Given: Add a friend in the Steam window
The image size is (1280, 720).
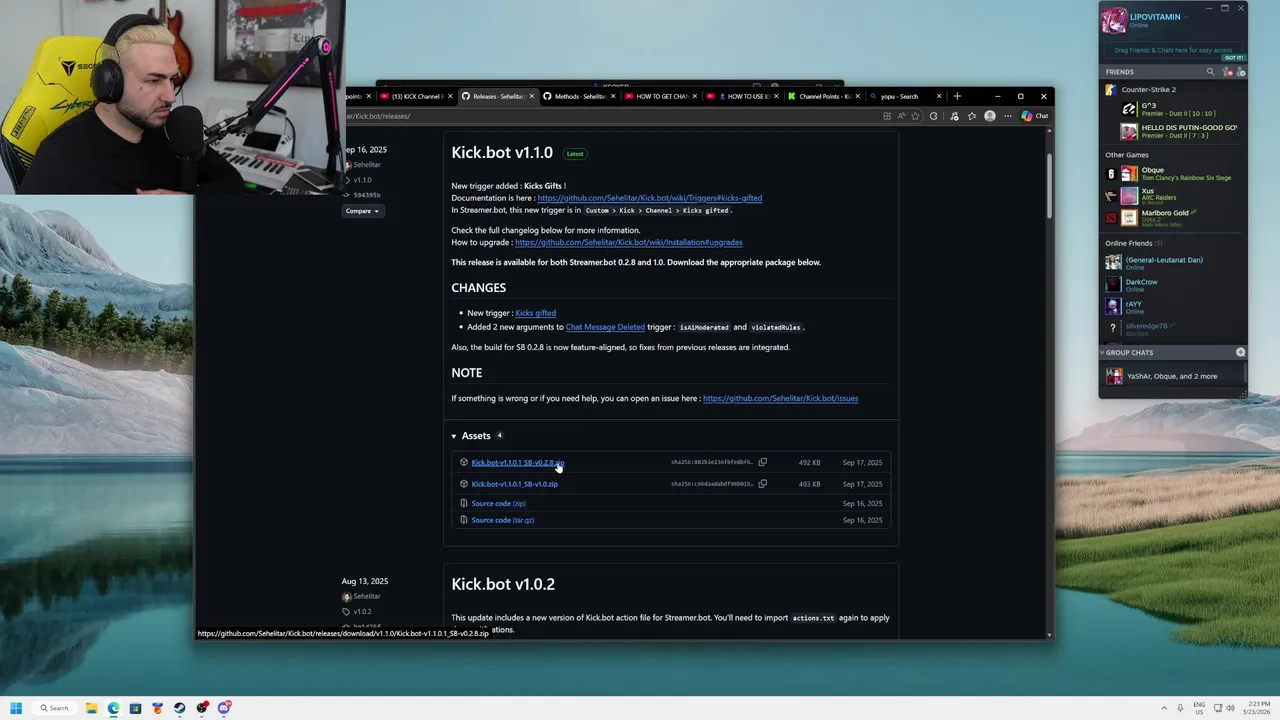Looking at the screenshot, I should click(1241, 72).
